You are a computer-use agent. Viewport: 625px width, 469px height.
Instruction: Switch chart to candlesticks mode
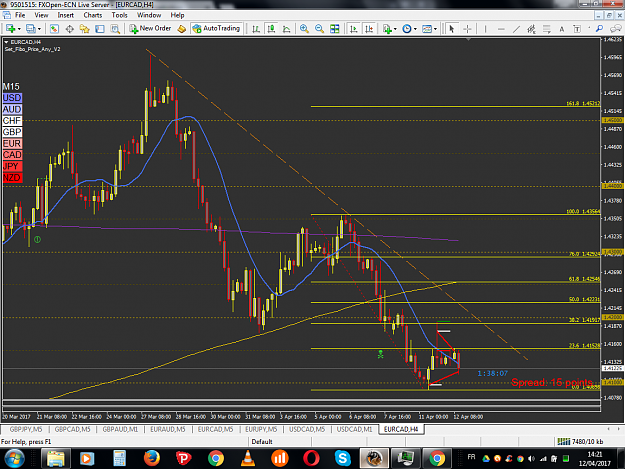[x=271, y=29]
